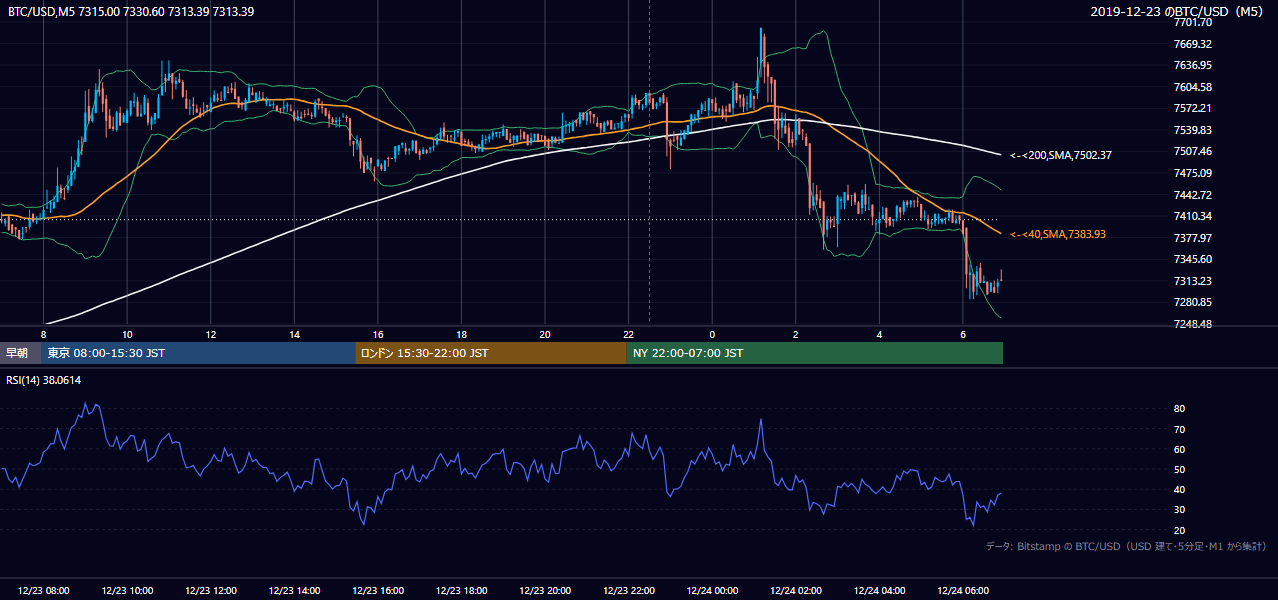Click the 7410.34 price axis label
The width and height of the screenshot is (1278, 600).
pos(1192,217)
